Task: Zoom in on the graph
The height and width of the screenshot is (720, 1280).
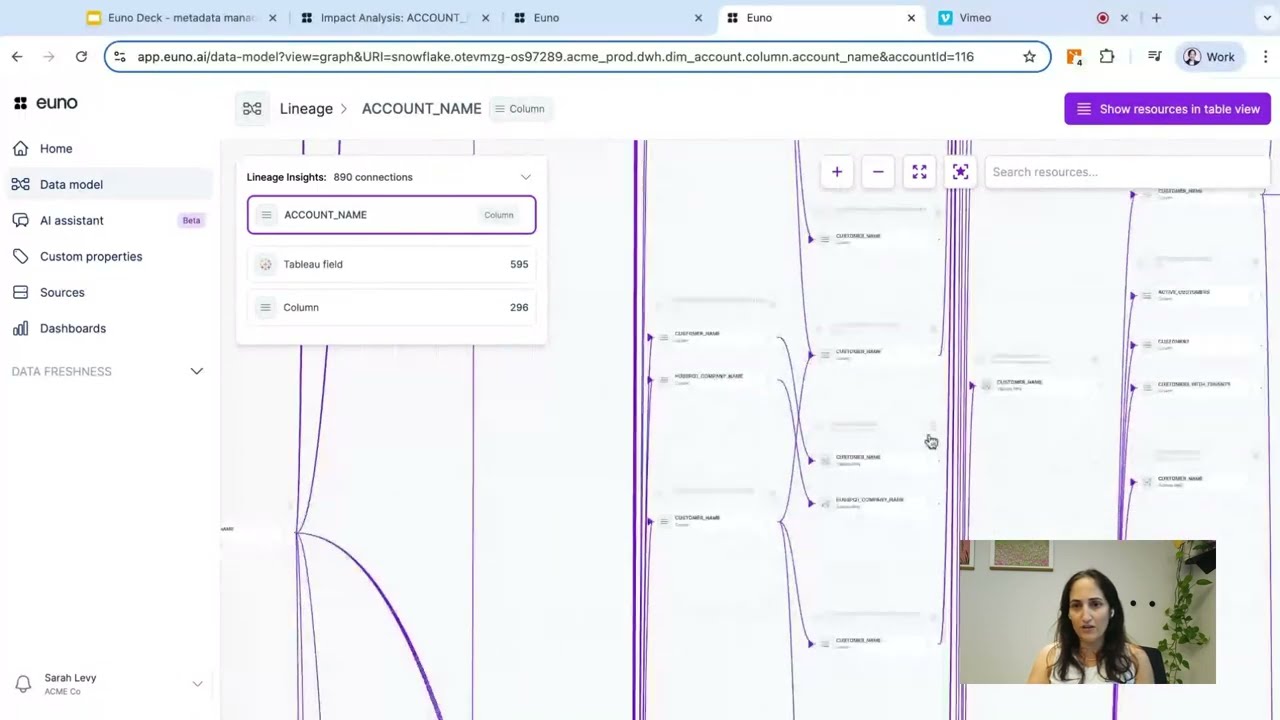Action: coord(837,172)
